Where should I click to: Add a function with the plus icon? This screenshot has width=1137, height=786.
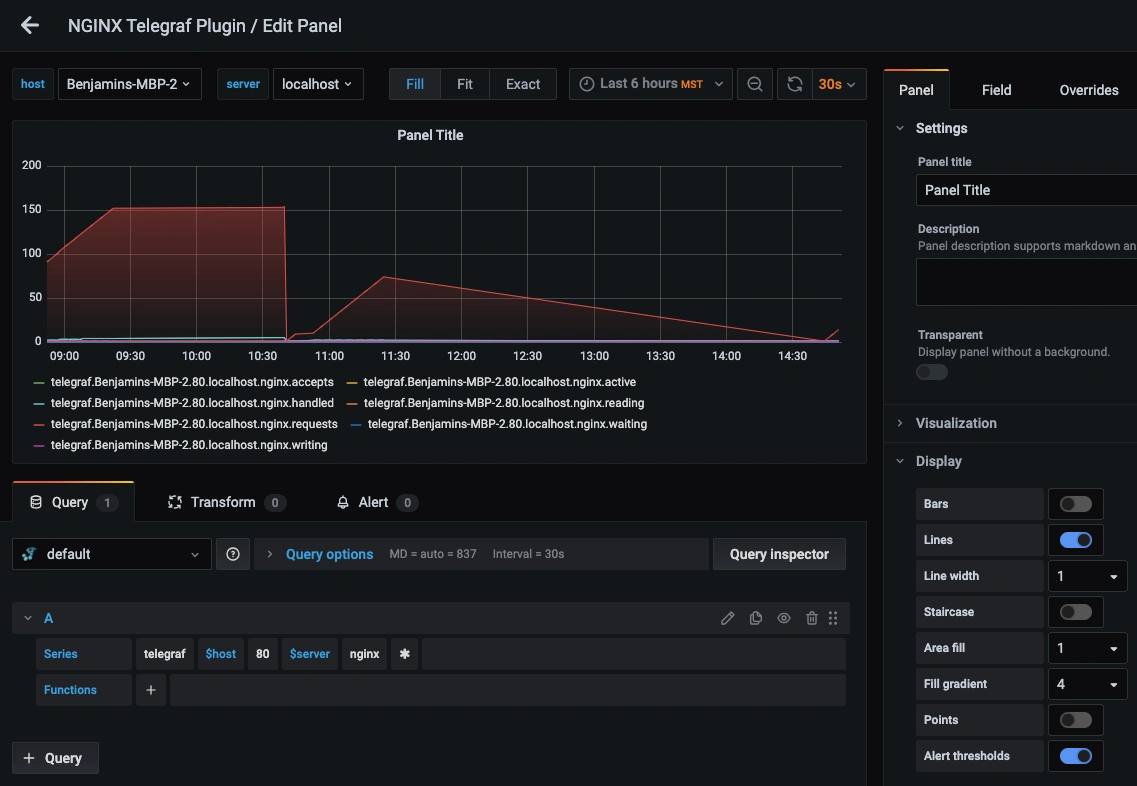151,690
